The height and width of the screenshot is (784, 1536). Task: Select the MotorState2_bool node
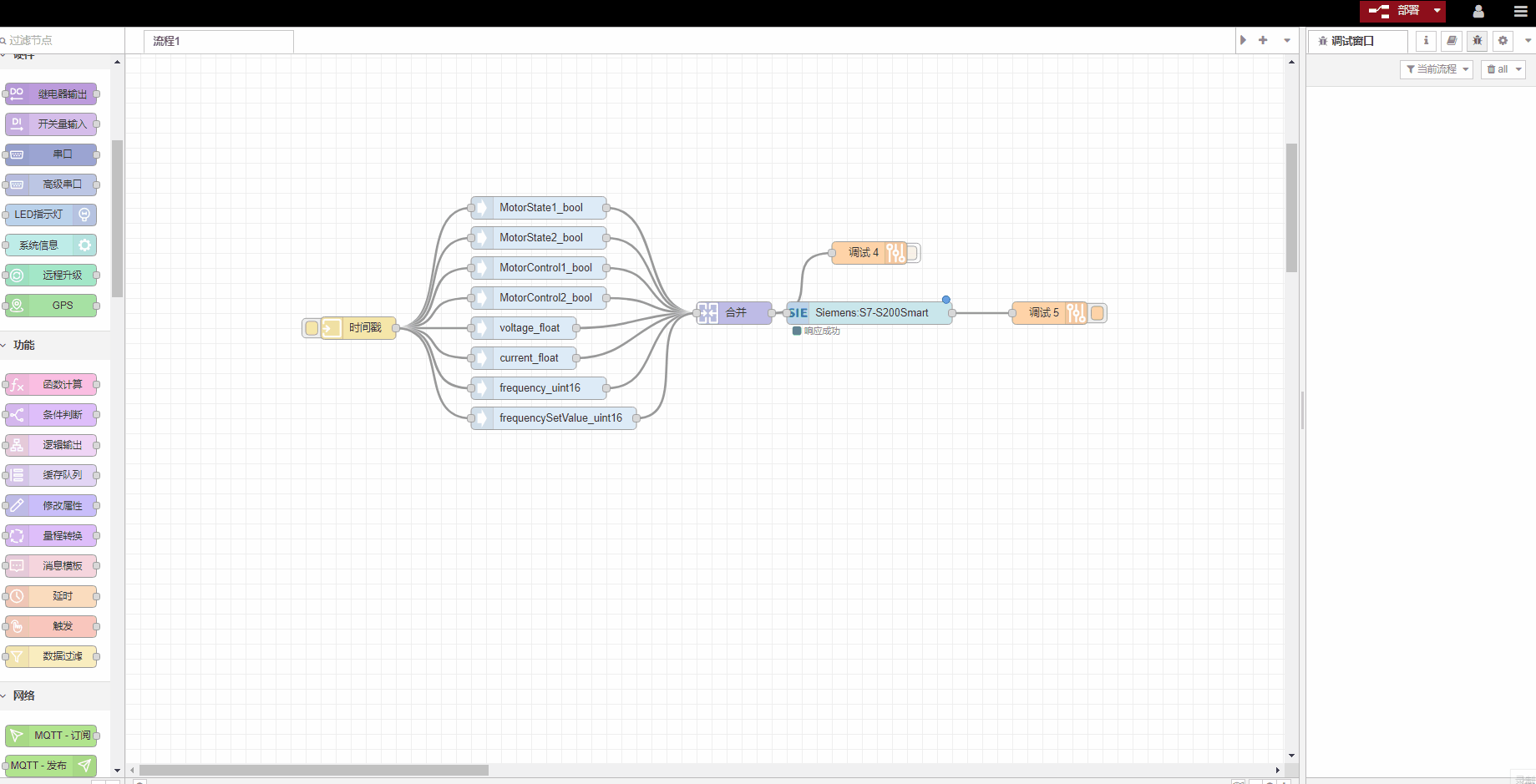[x=539, y=238]
